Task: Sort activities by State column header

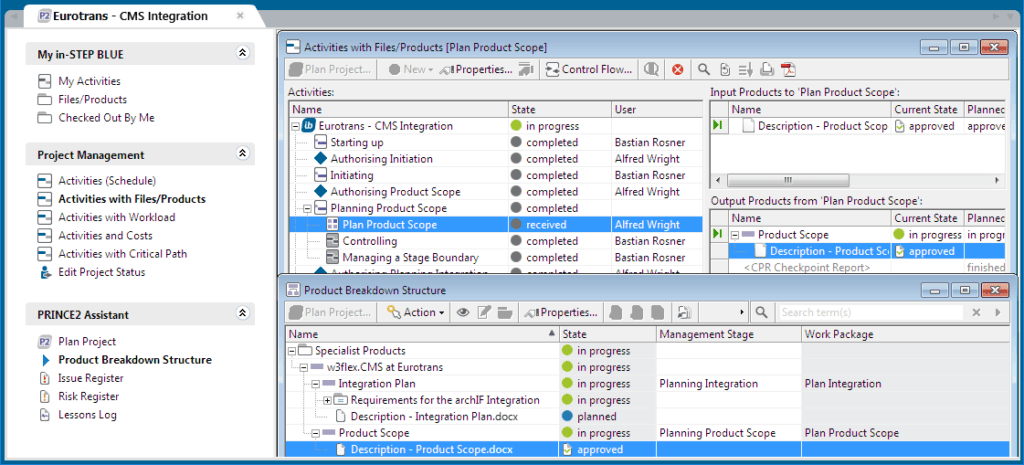Action: [x=559, y=110]
